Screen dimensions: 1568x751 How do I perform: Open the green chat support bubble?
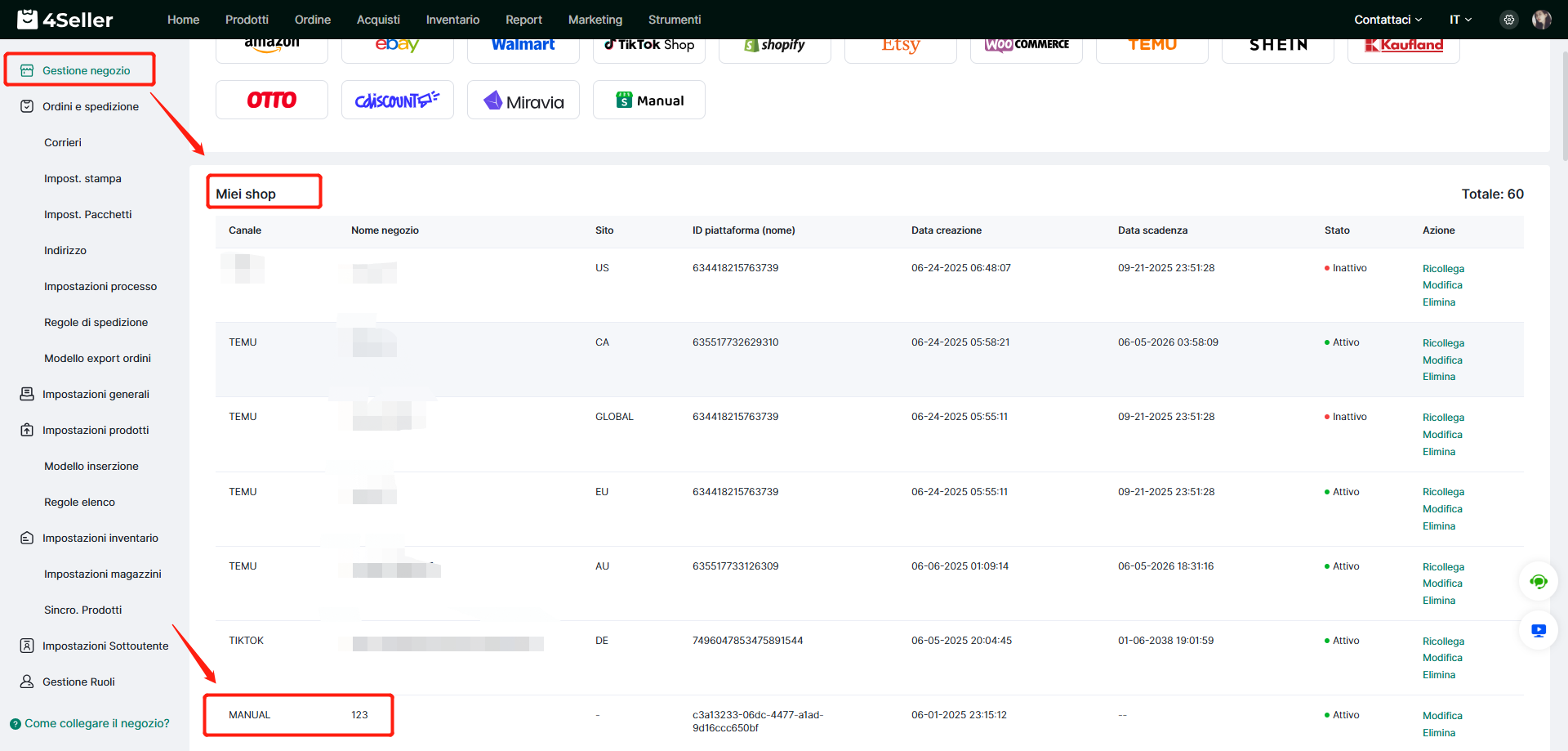tap(1539, 582)
